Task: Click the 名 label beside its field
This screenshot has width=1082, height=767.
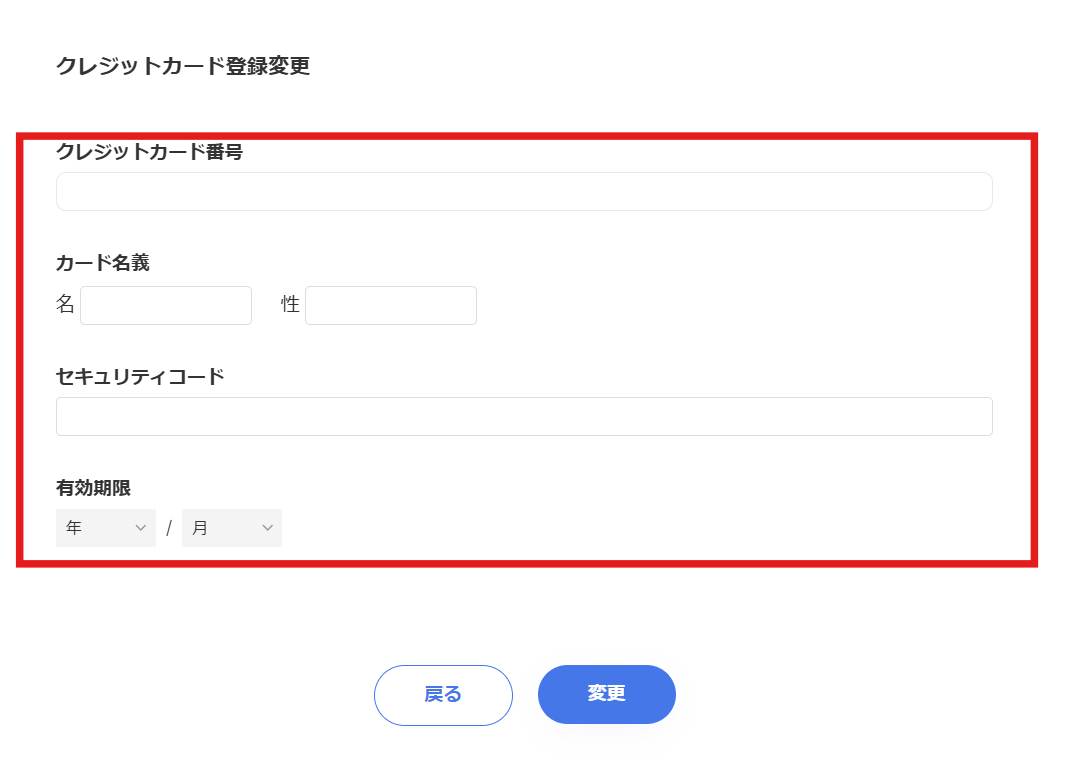Action: (64, 305)
